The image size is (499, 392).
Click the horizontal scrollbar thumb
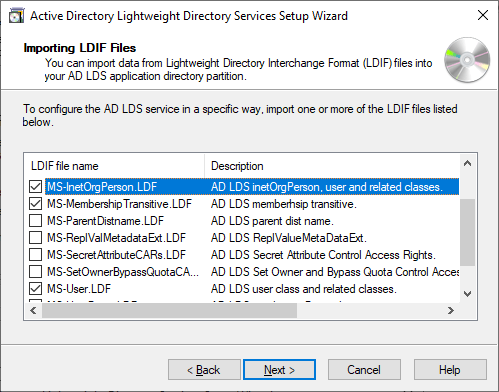click(x=169, y=311)
